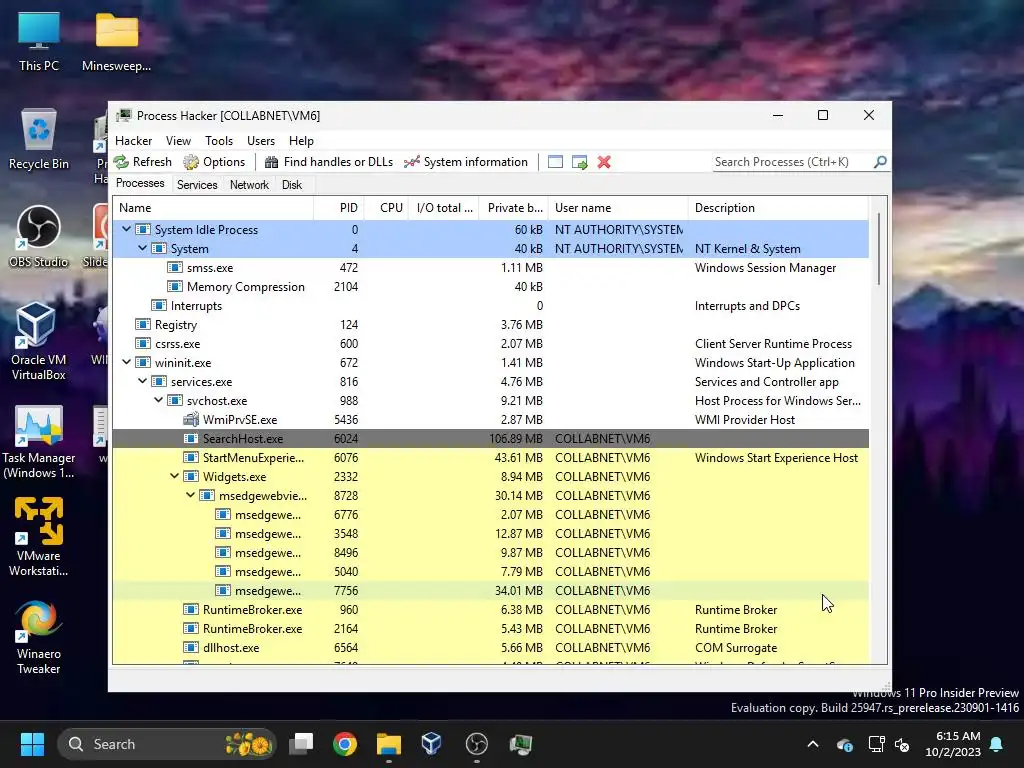Launch Chrome from the taskbar

click(x=345, y=744)
